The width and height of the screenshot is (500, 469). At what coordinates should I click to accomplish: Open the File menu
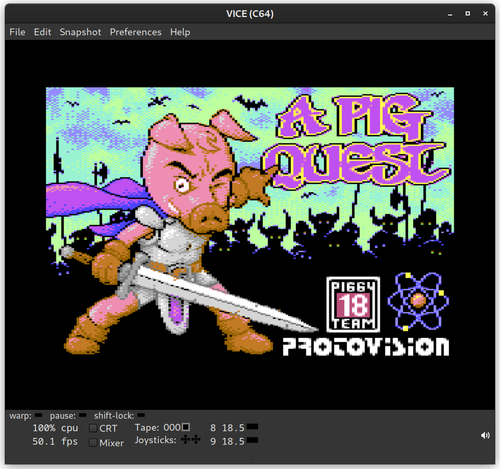pyautogui.click(x=17, y=32)
